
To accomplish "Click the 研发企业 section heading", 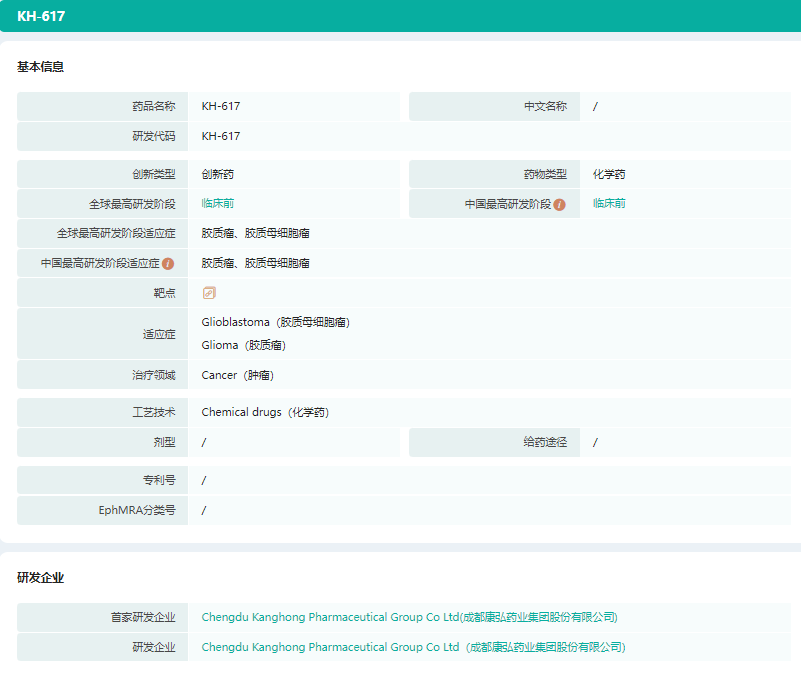I will [41, 578].
